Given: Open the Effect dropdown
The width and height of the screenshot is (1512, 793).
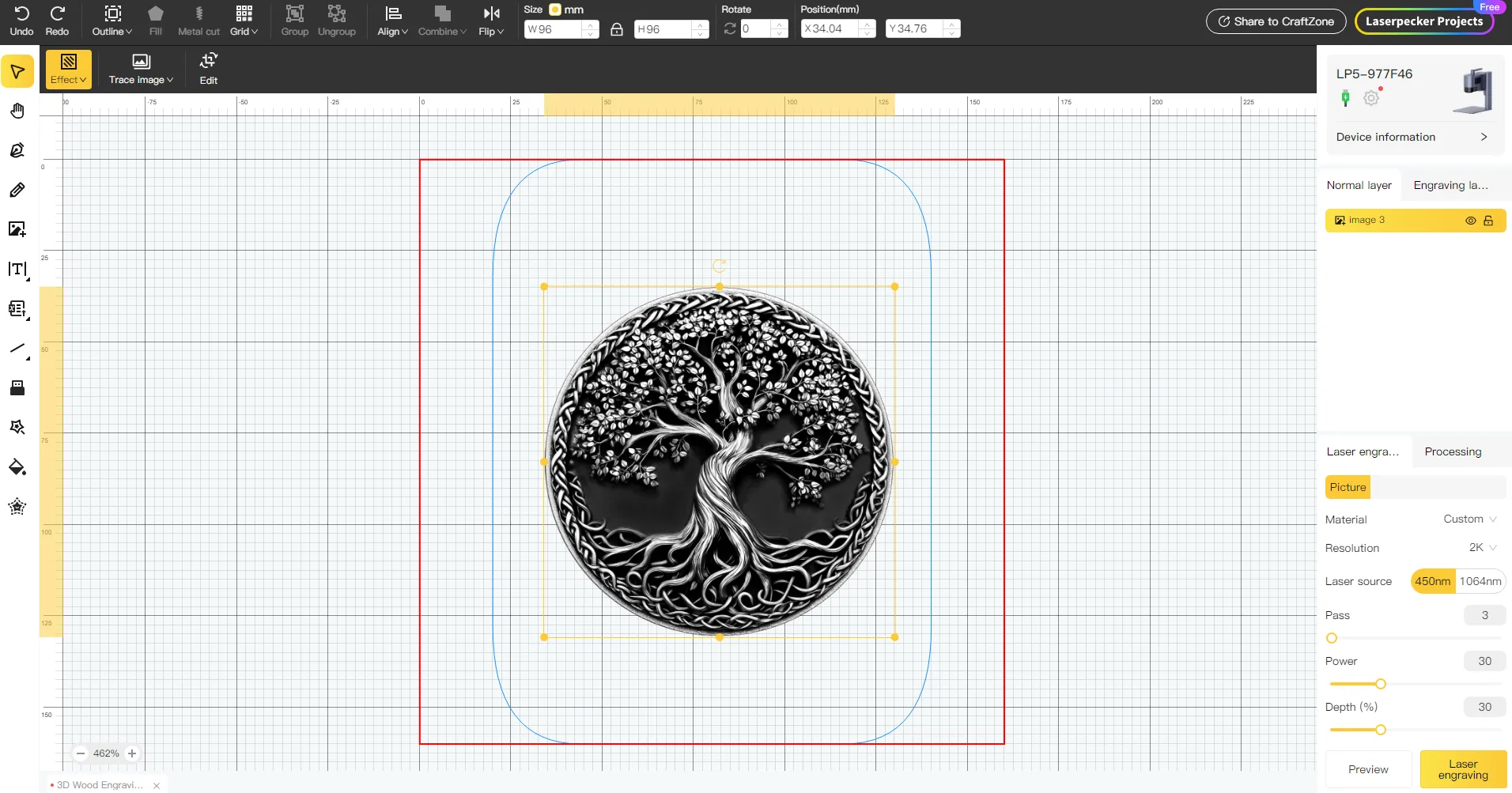Looking at the screenshot, I should [x=69, y=69].
